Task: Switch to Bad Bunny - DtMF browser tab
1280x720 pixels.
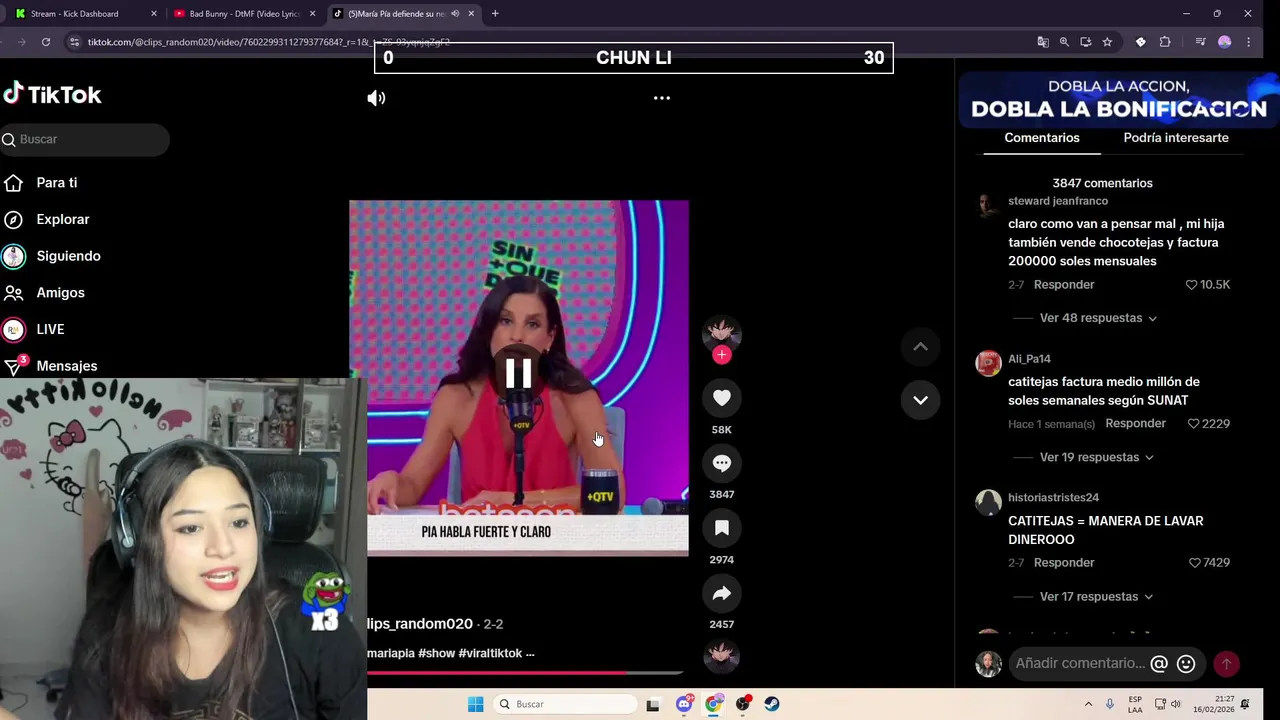Action: point(244,14)
